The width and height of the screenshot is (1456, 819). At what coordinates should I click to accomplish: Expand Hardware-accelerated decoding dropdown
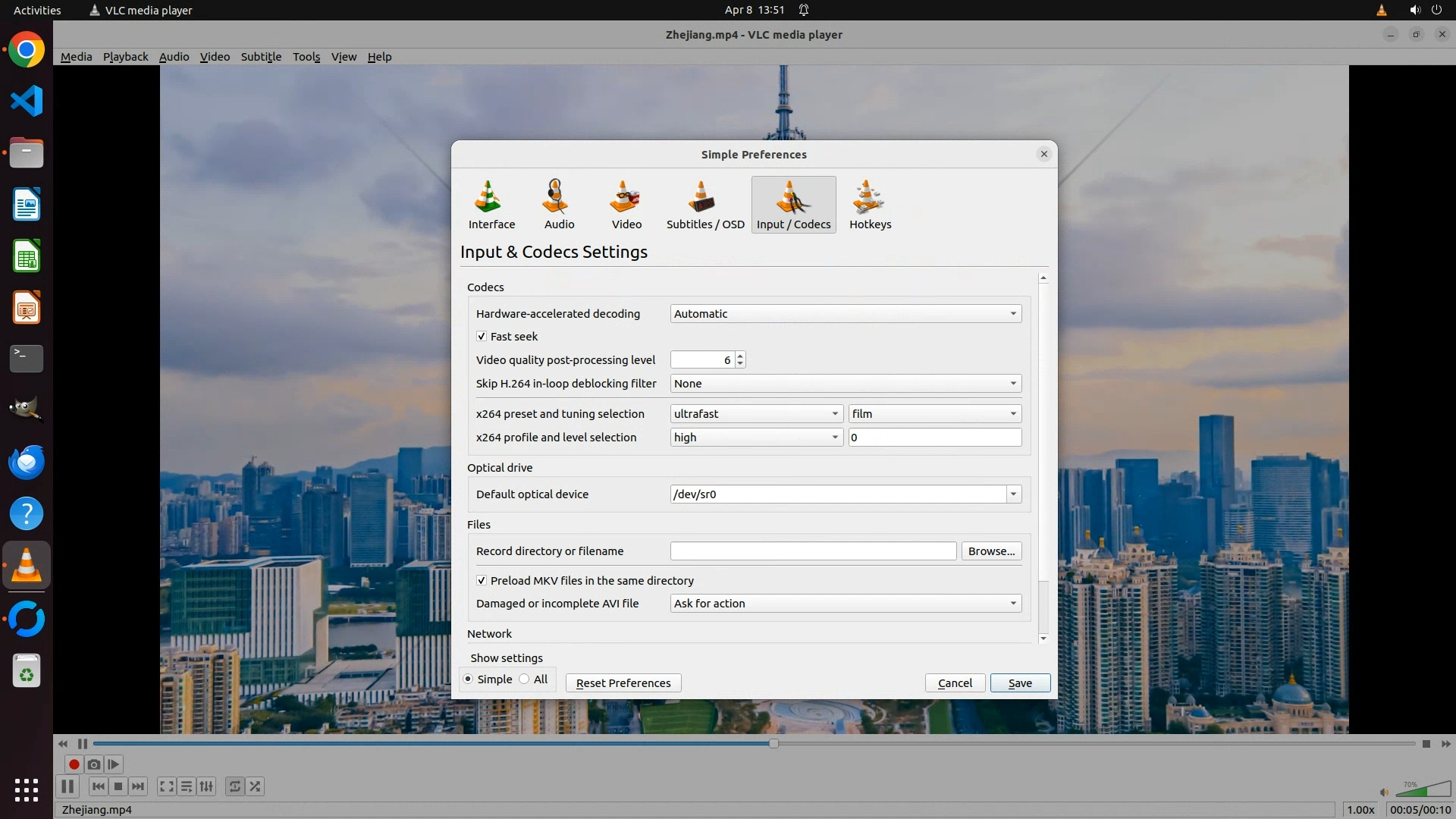[845, 314]
